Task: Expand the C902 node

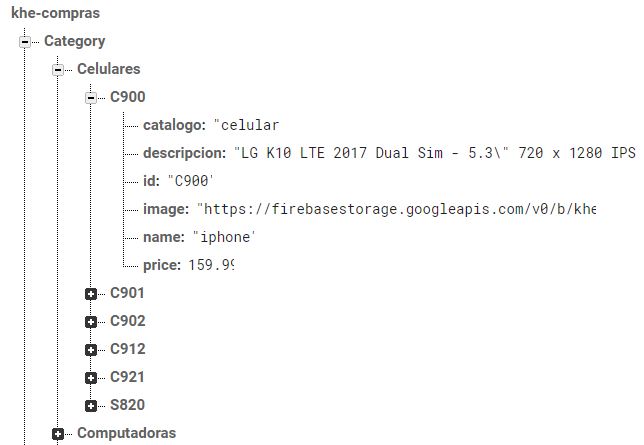Action: 91,322
